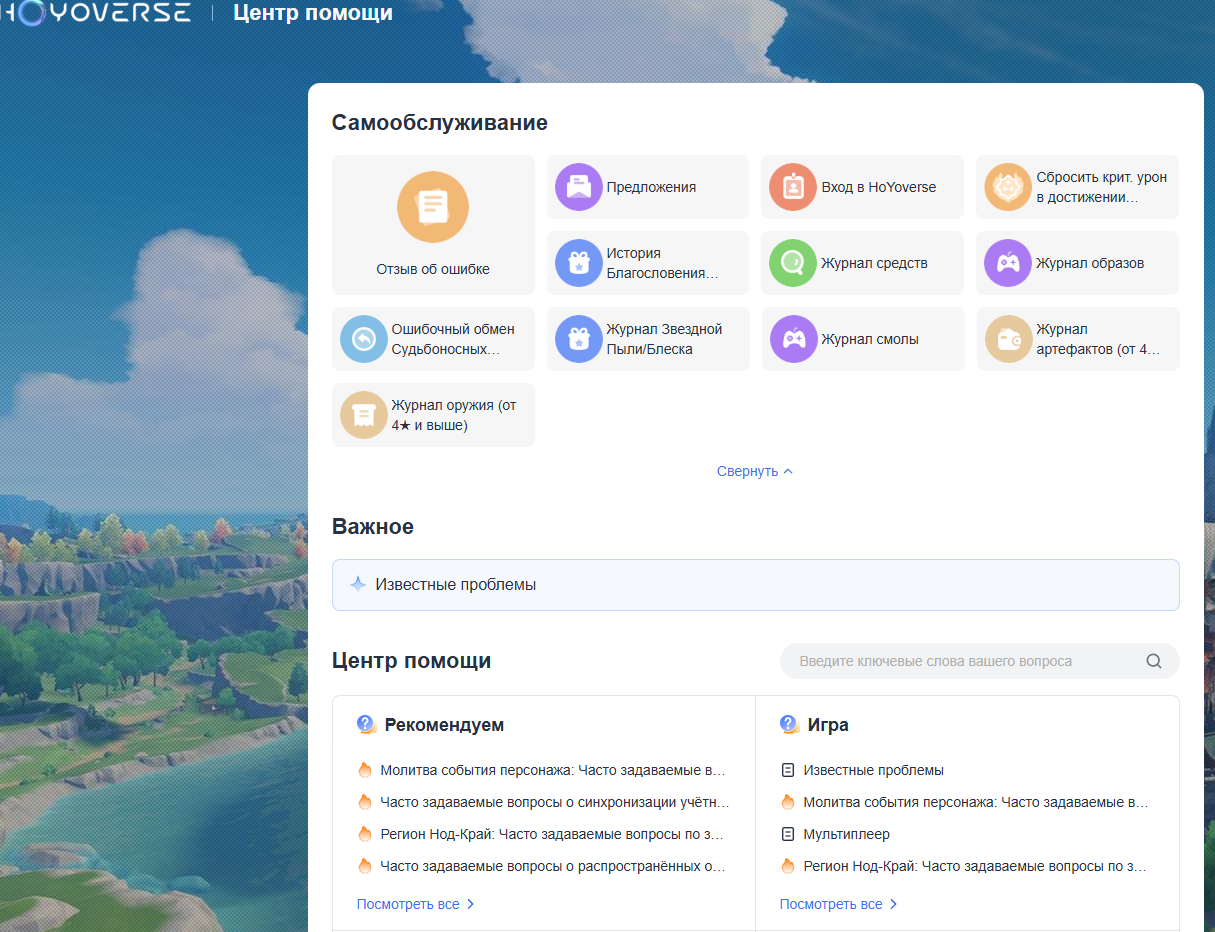Click the Журнал оружия scroll icon
1215x932 pixels.
[x=363, y=415]
